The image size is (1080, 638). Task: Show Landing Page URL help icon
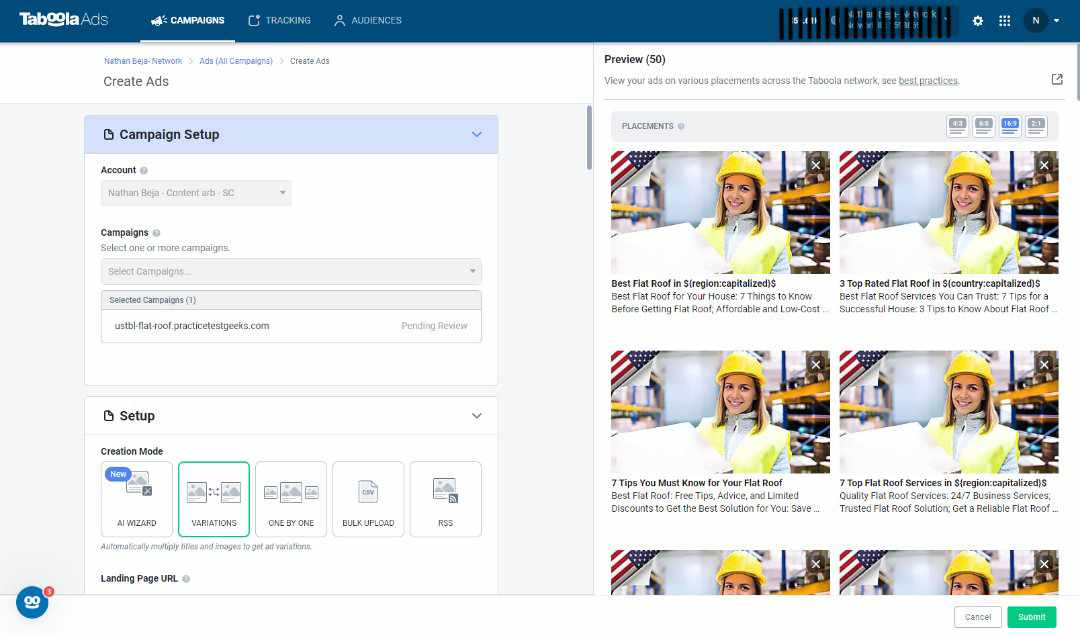coord(186,579)
